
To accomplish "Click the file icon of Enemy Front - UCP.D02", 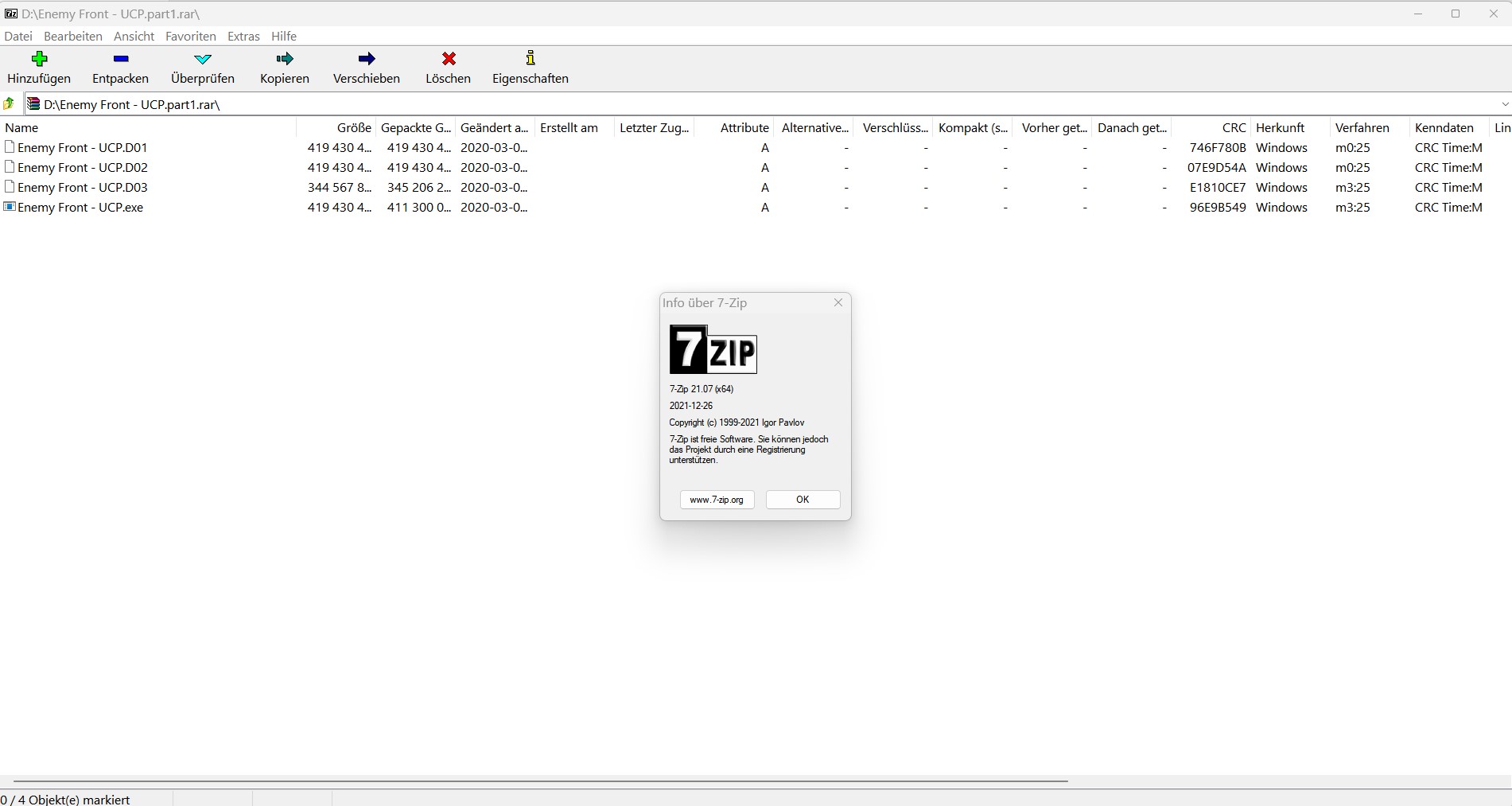I will tap(10, 167).
